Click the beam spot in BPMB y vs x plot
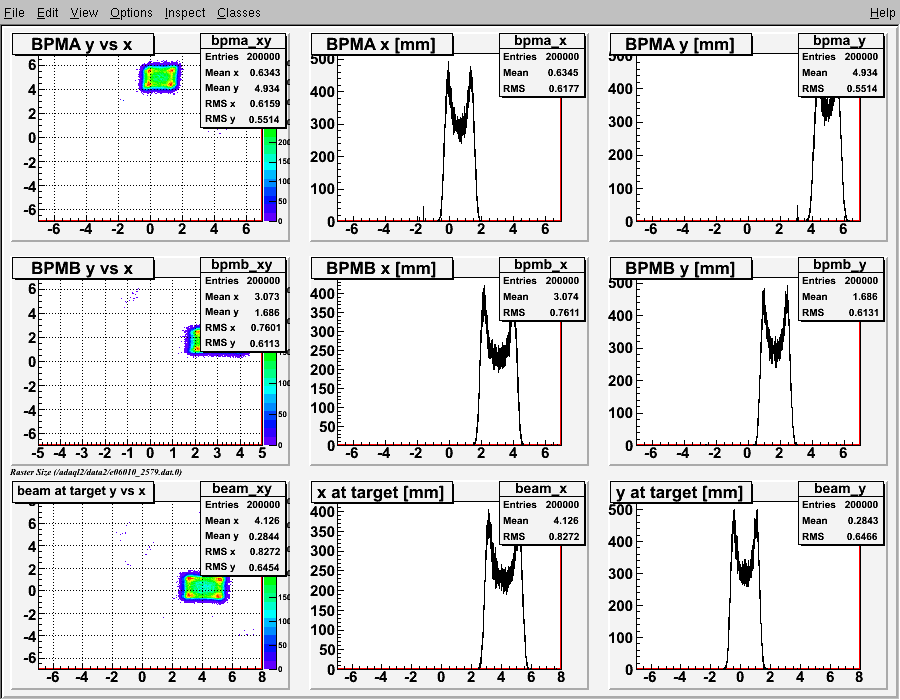The height and width of the screenshot is (700, 900). coord(193,340)
